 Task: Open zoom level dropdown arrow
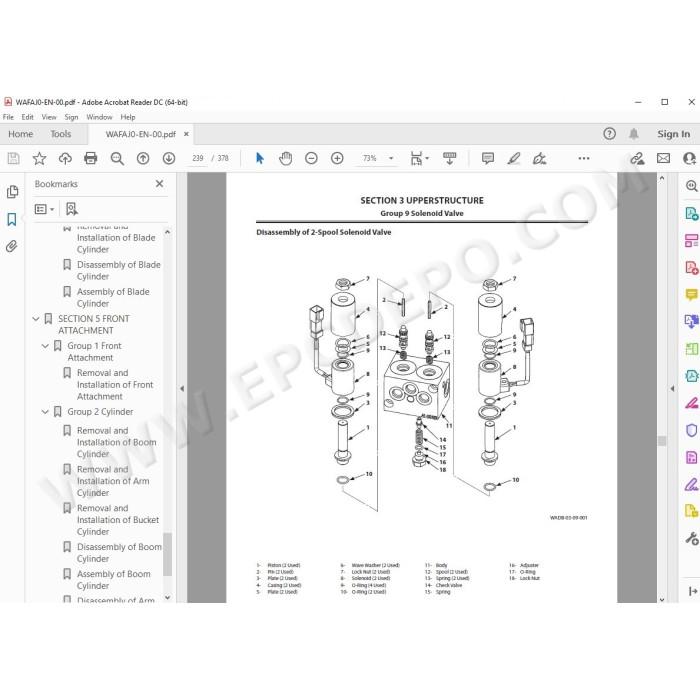pyautogui.click(x=391, y=158)
